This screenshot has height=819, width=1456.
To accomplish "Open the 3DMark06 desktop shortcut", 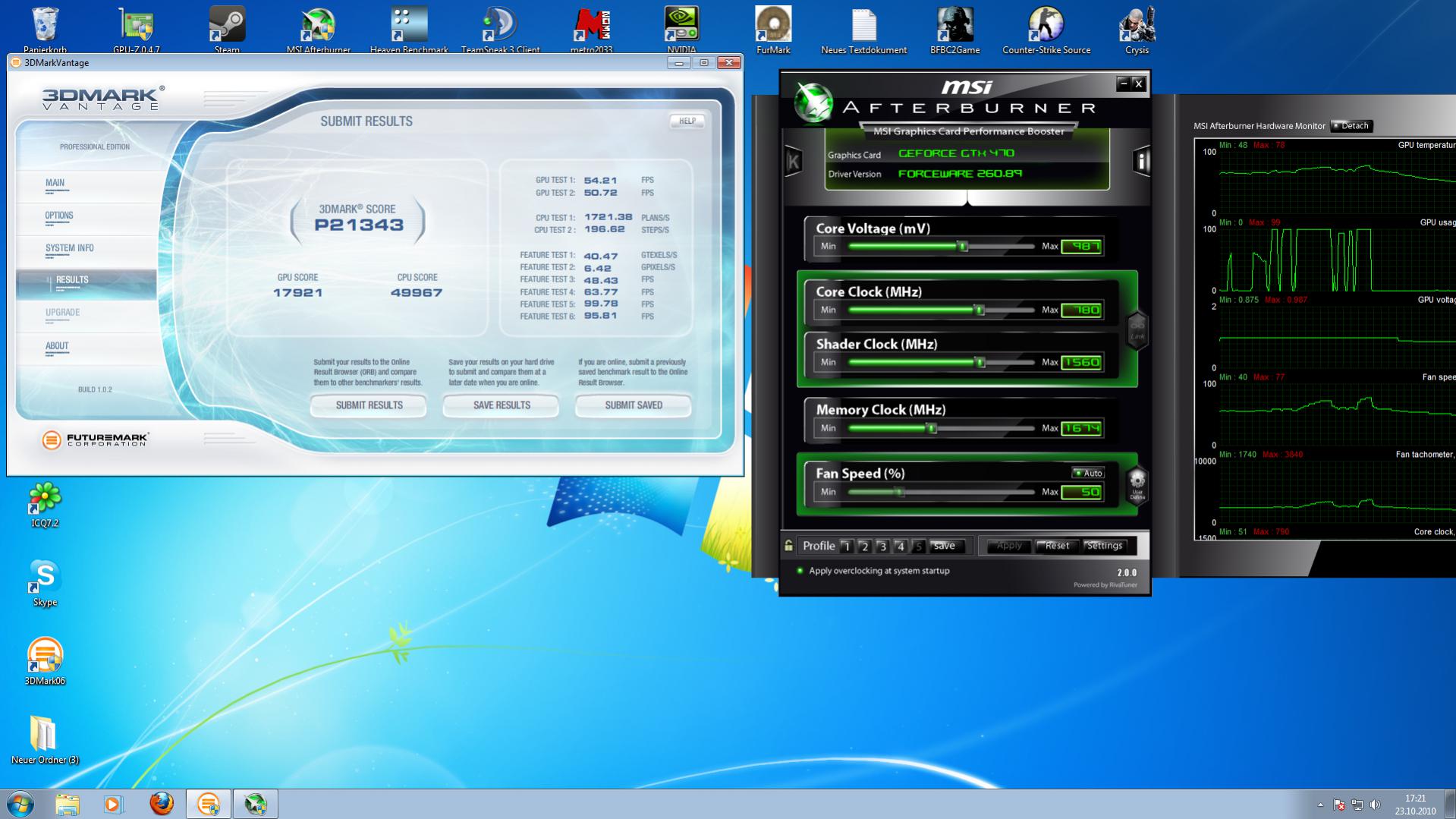I will click(x=45, y=661).
